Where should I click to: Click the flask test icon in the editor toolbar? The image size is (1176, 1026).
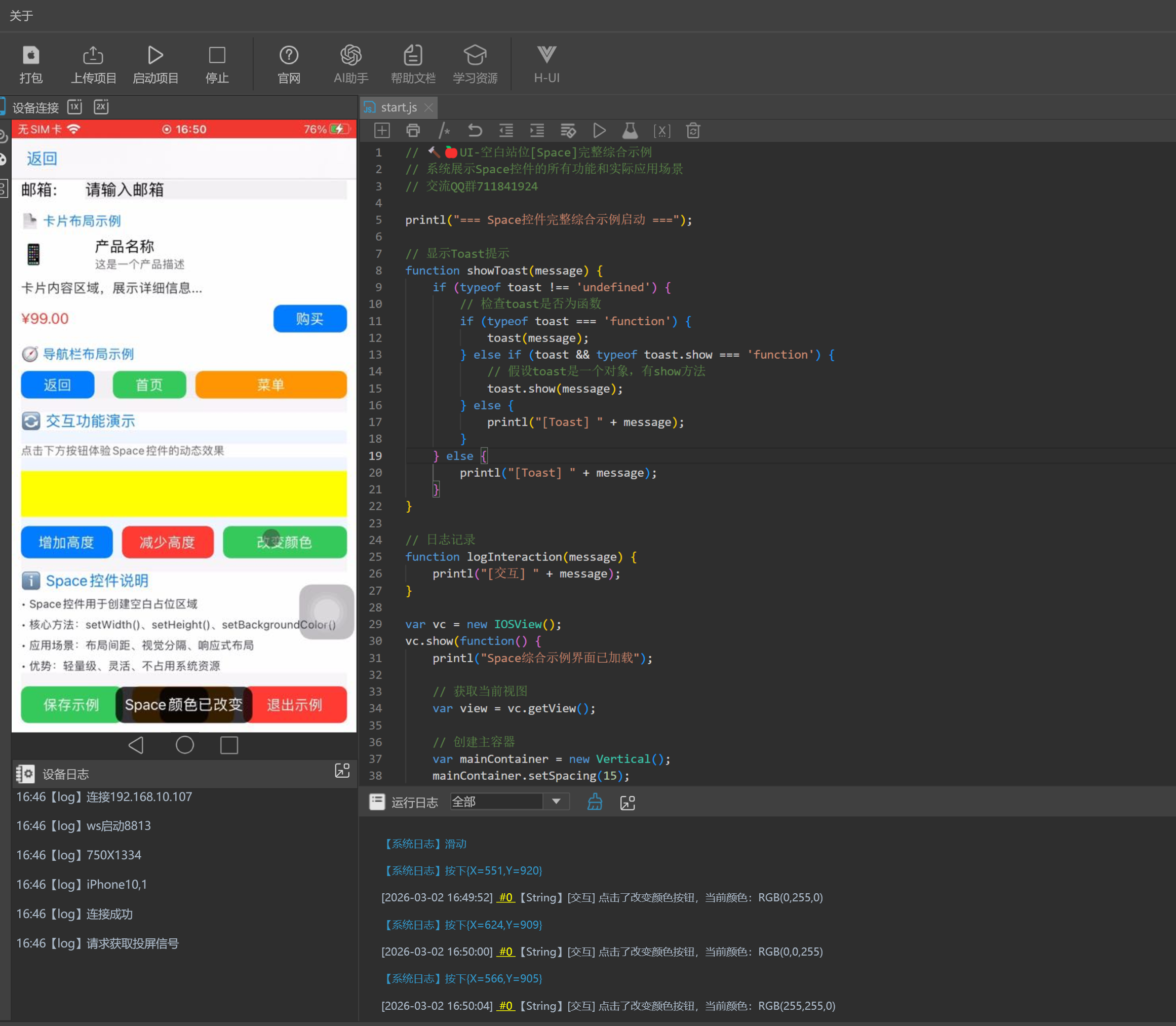630,131
